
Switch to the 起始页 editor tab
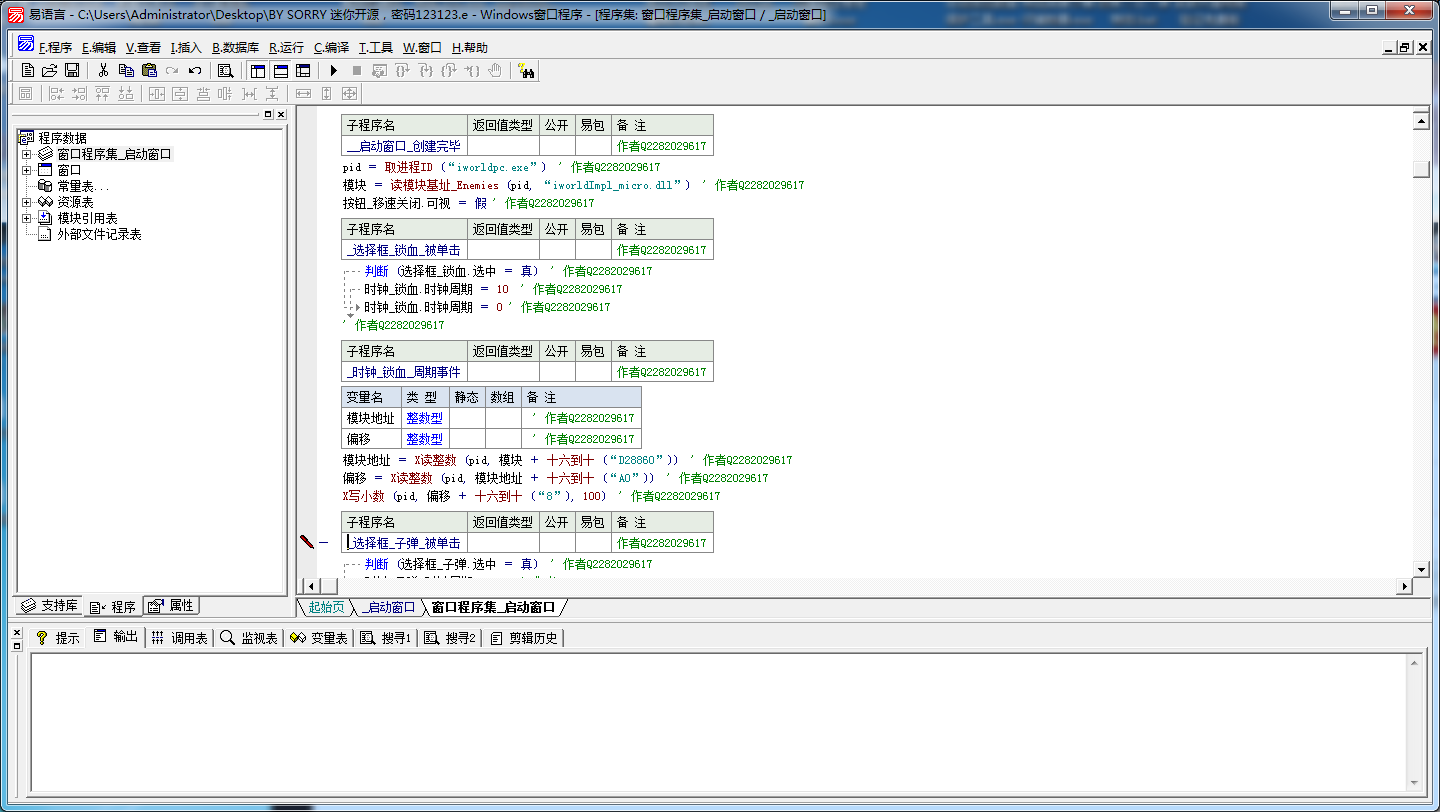pos(326,607)
